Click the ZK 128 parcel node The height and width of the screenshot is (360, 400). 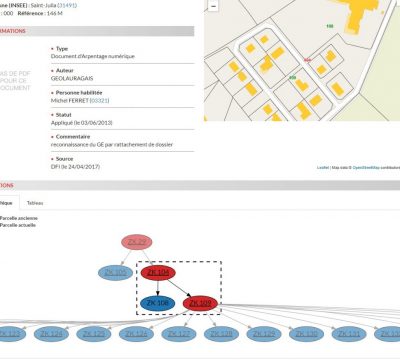click(x=221, y=334)
